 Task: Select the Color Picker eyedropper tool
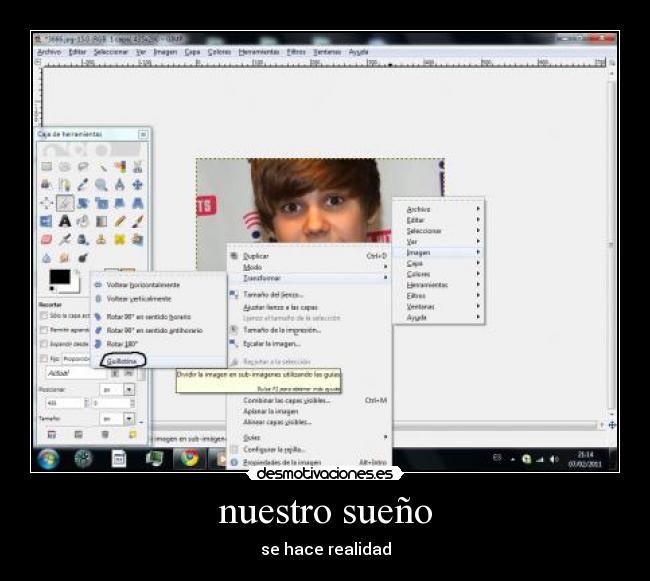pos(83,185)
